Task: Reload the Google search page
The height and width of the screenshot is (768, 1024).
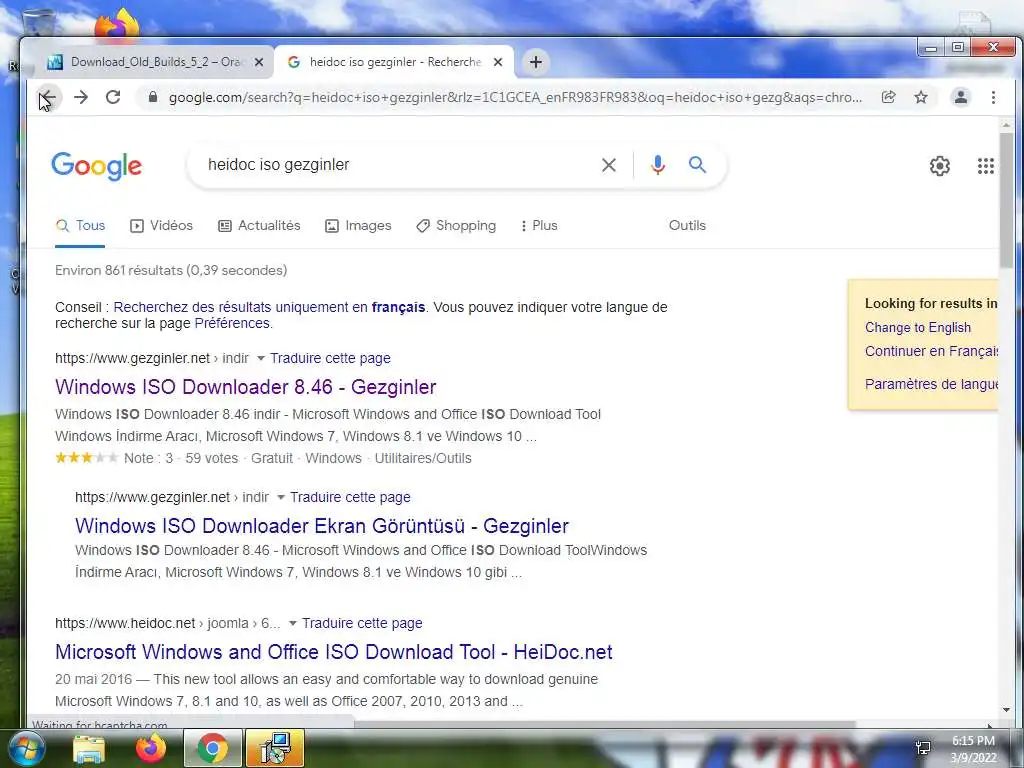Action: (x=113, y=97)
